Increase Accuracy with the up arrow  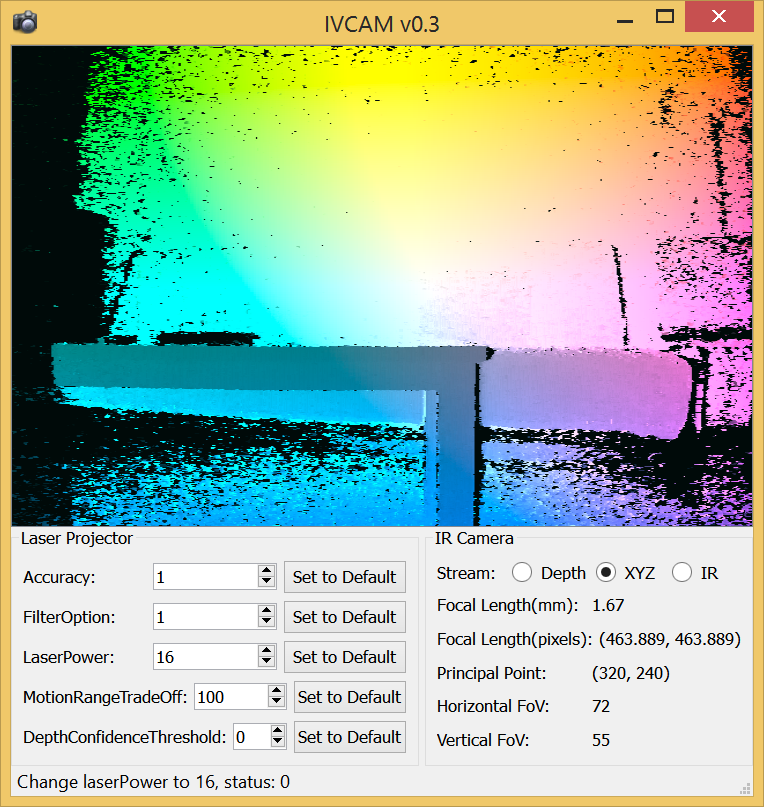point(266,571)
